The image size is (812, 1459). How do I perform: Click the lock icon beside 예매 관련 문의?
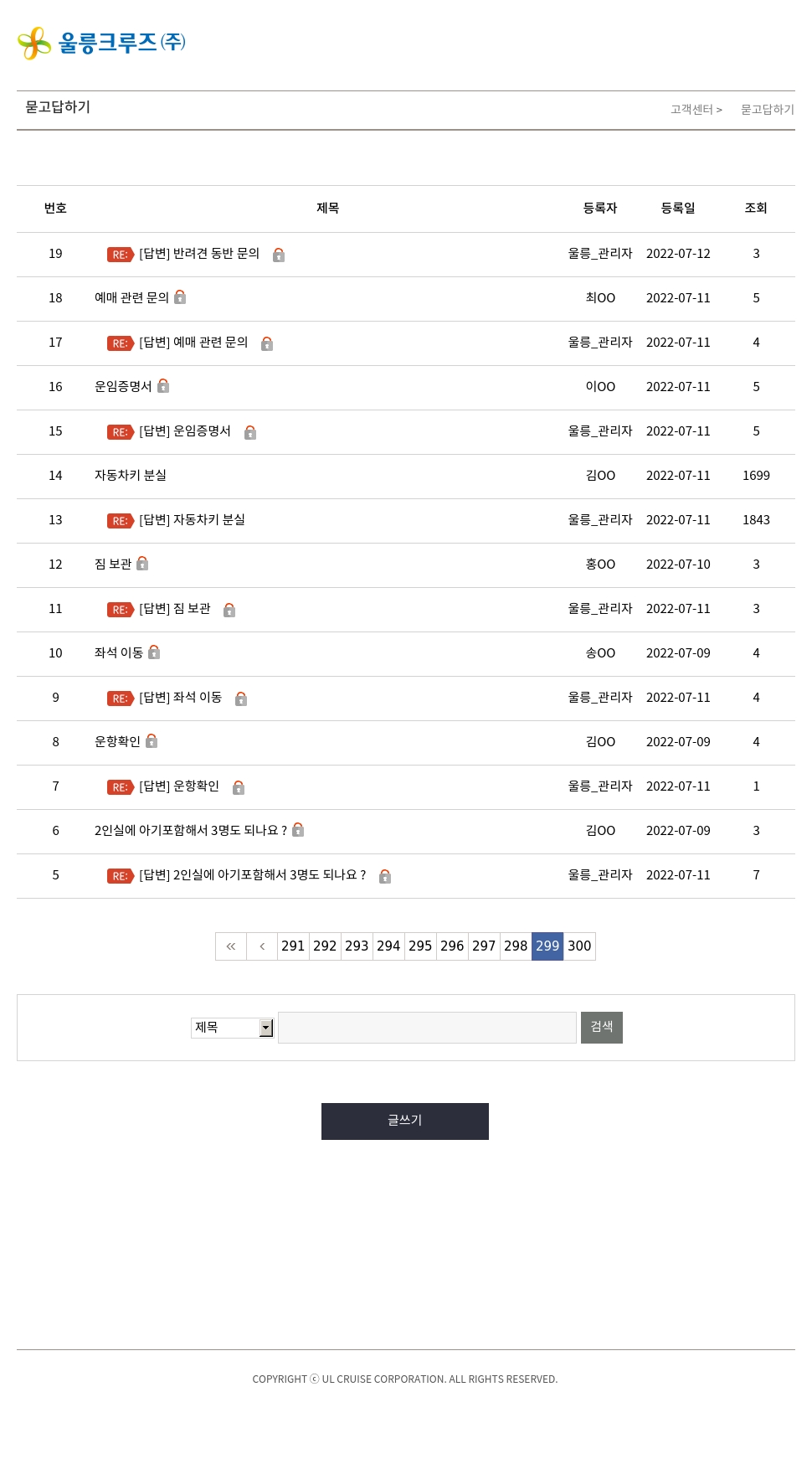tap(180, 297)
